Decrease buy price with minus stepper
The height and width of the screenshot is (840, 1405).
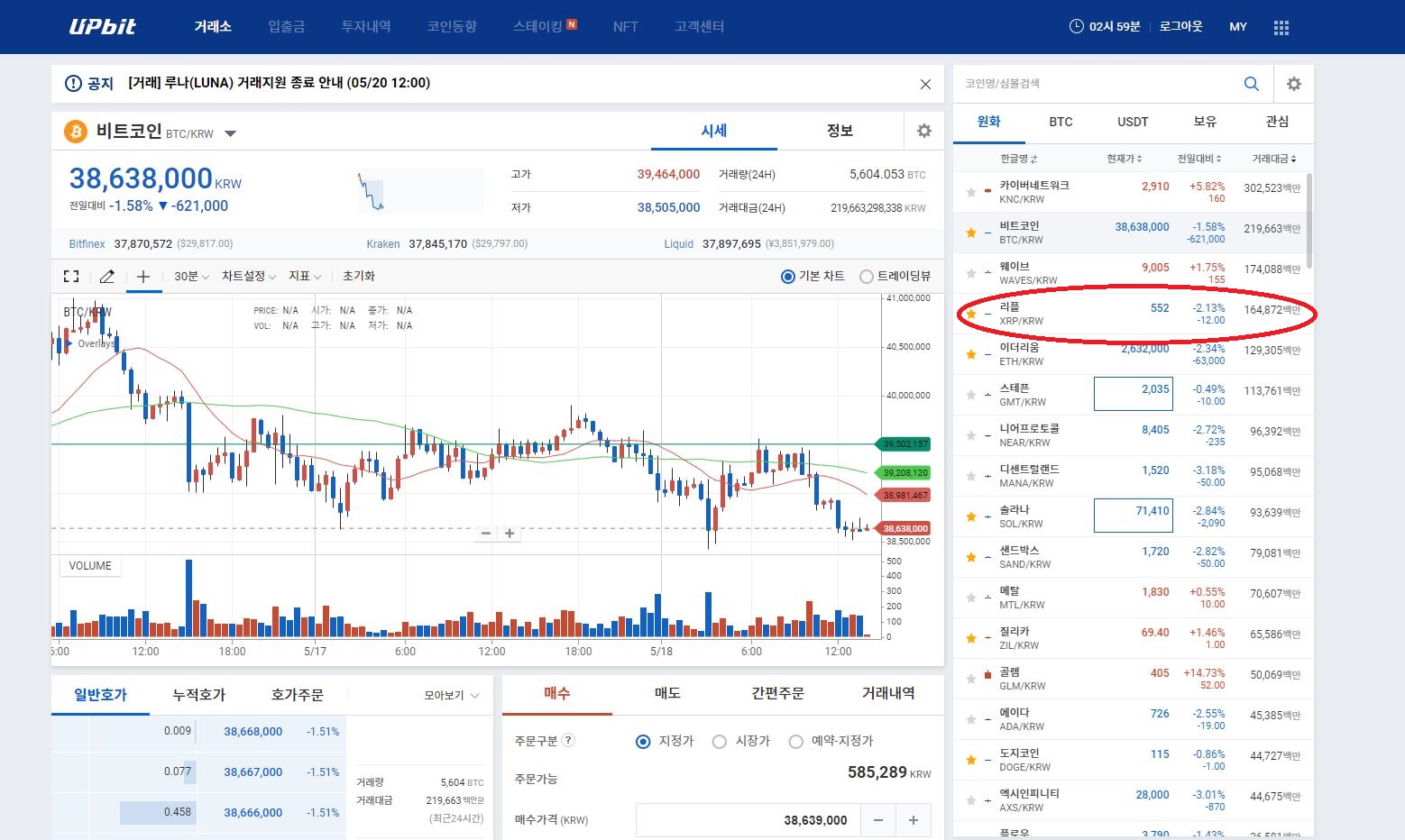878,820
